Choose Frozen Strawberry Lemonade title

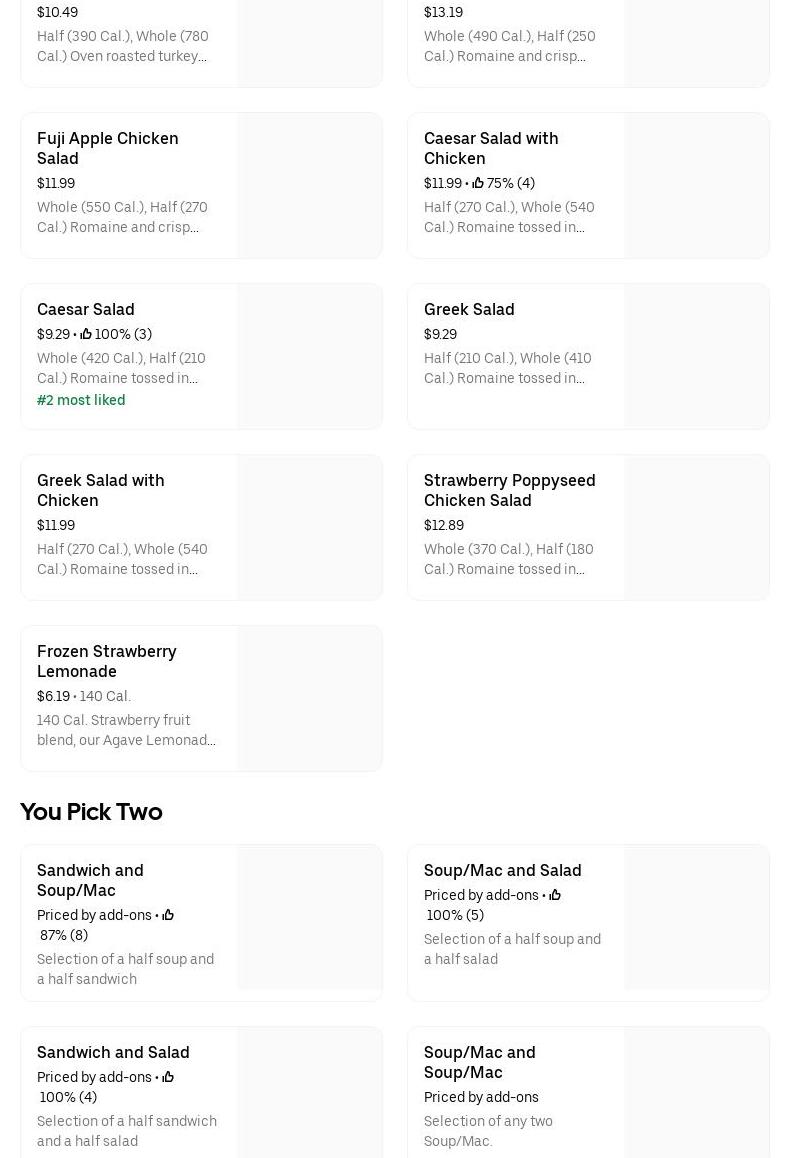[107, 661]
